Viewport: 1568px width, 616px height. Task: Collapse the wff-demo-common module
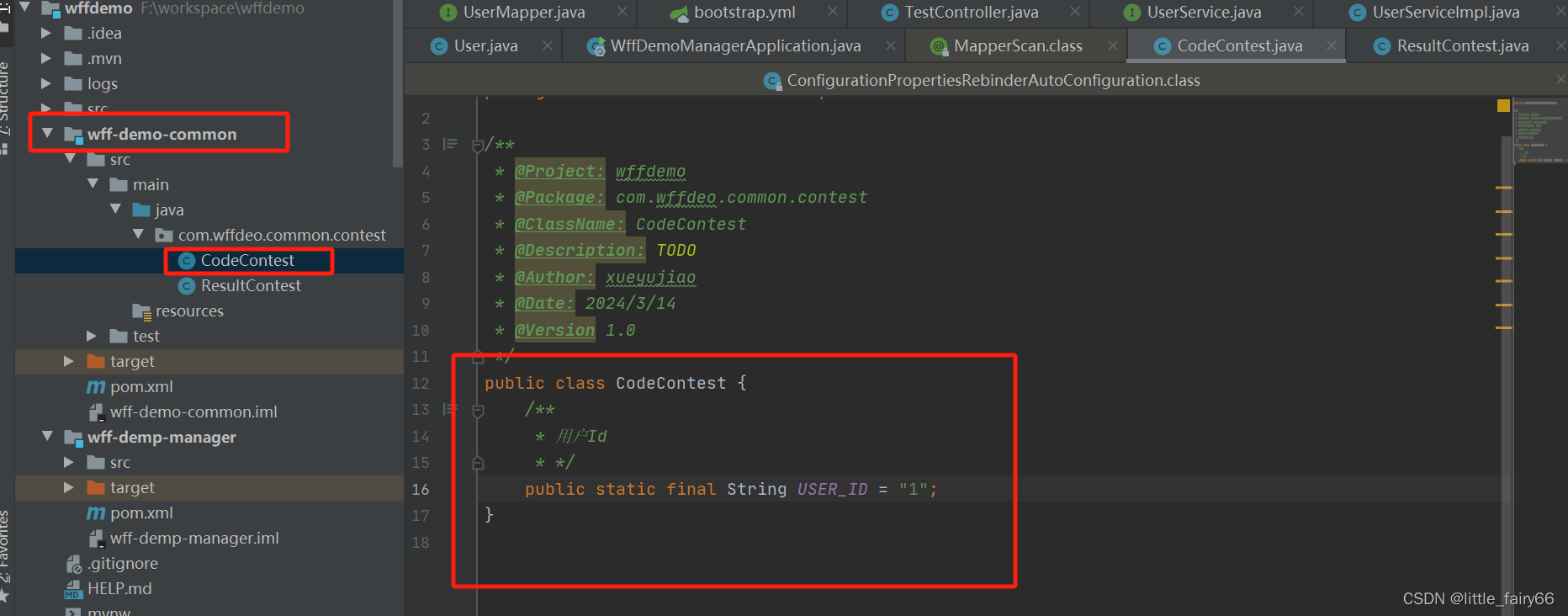coord(47,134)
